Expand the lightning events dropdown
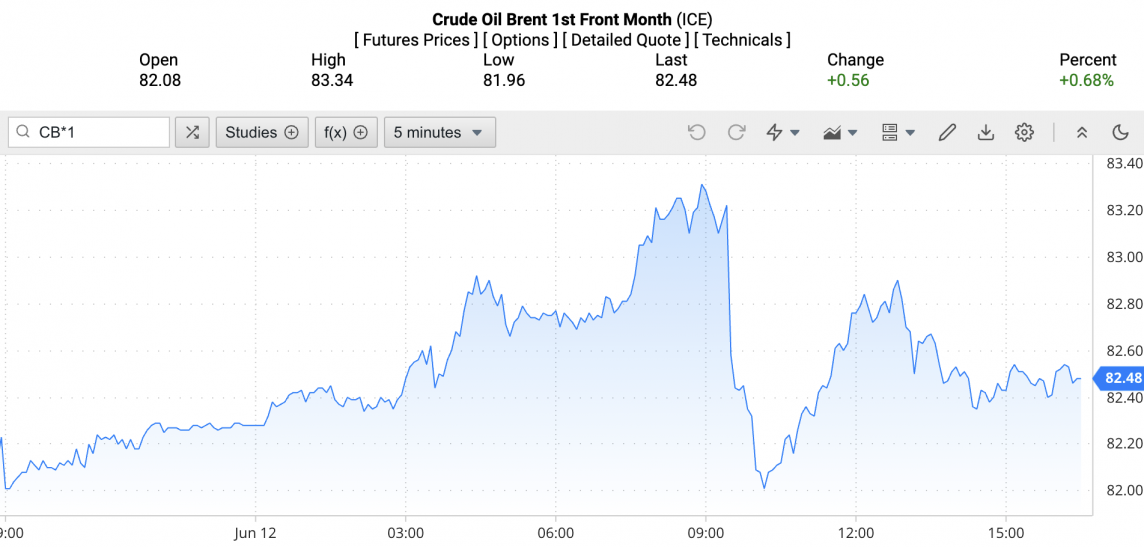 pos(783,132)
